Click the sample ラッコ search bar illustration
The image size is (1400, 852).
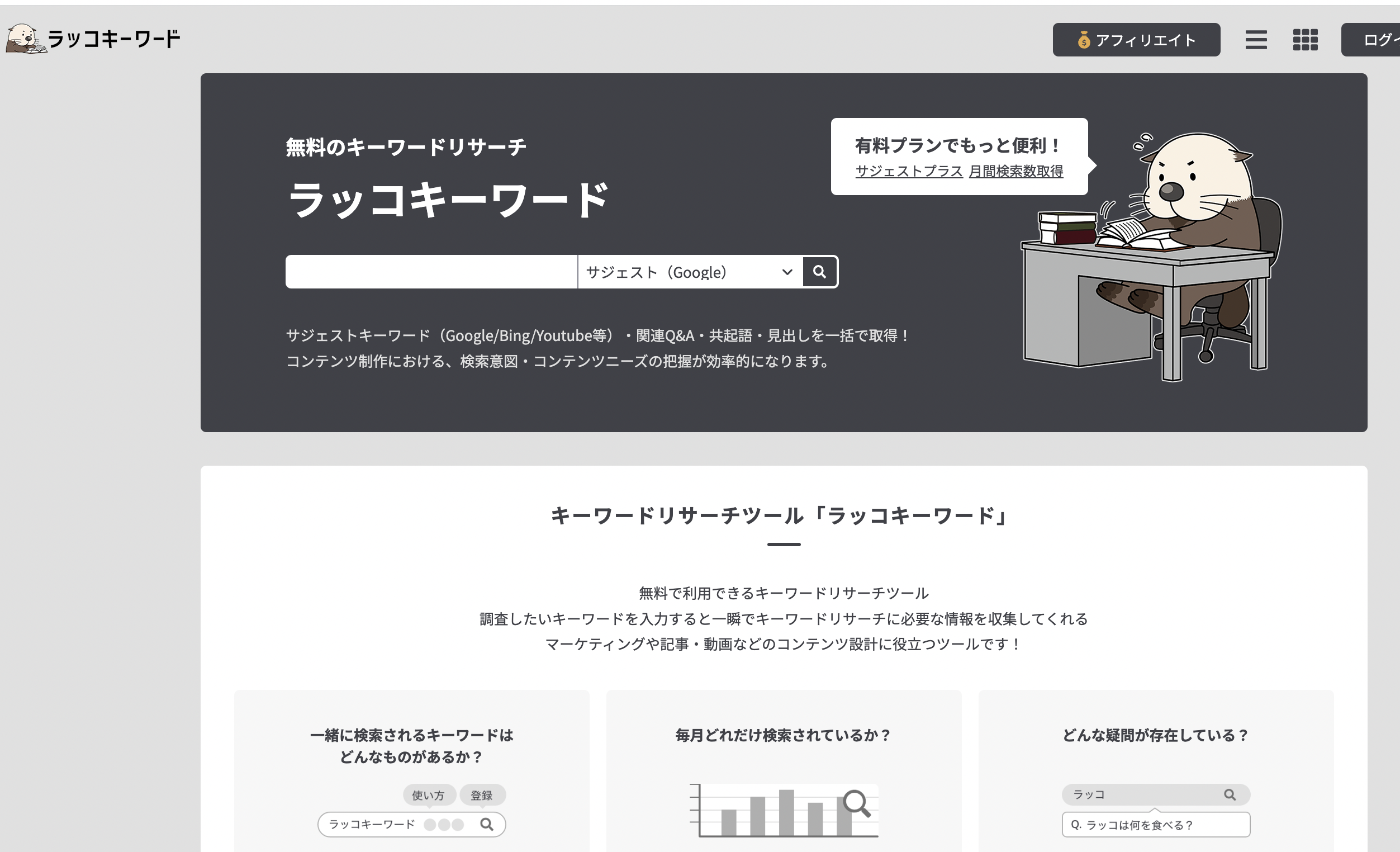pyautogui.click(x=1156, y=794)
